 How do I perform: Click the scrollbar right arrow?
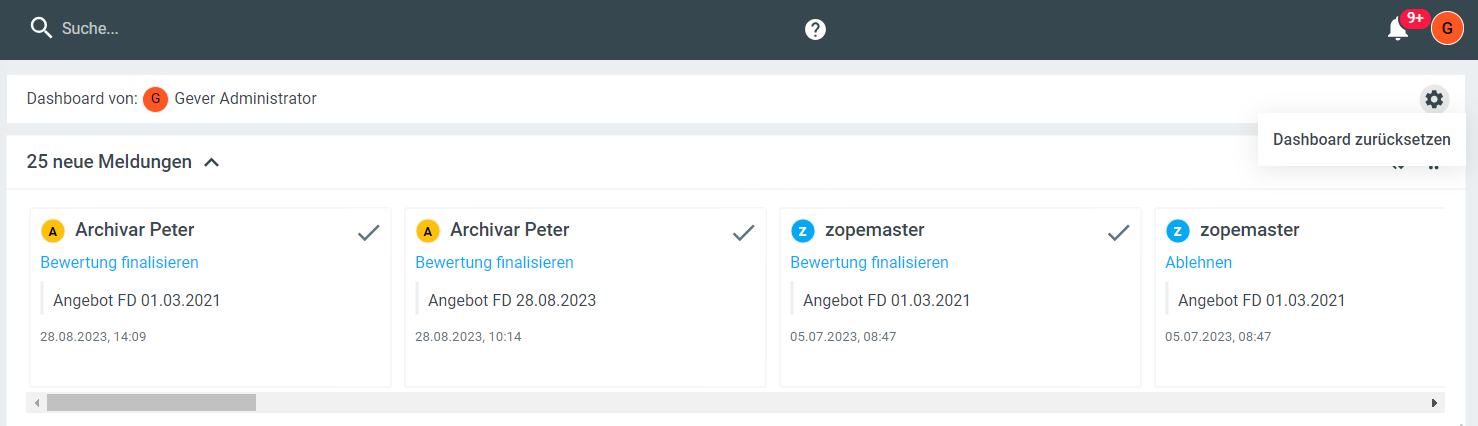point(1434,402)
